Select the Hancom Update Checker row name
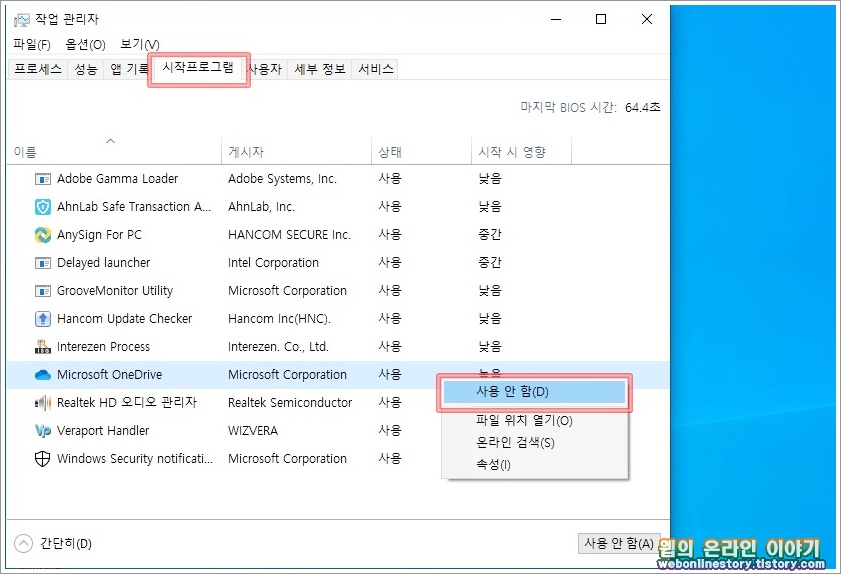Screen dimensions: 841x574 pyautogui.click(x=124, y=319)
